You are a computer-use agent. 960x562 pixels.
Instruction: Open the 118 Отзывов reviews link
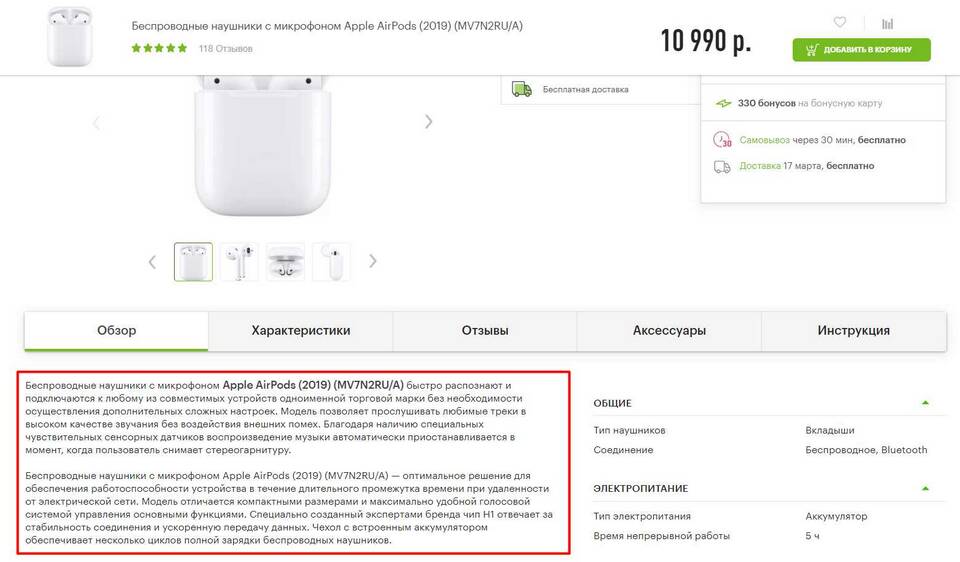[225, 48]
